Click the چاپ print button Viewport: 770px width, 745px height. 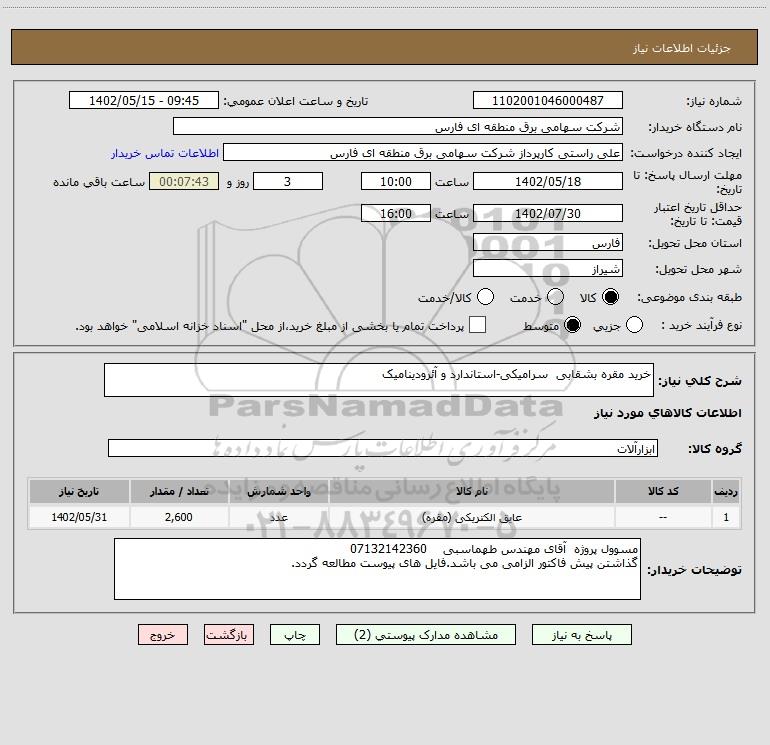295,635
